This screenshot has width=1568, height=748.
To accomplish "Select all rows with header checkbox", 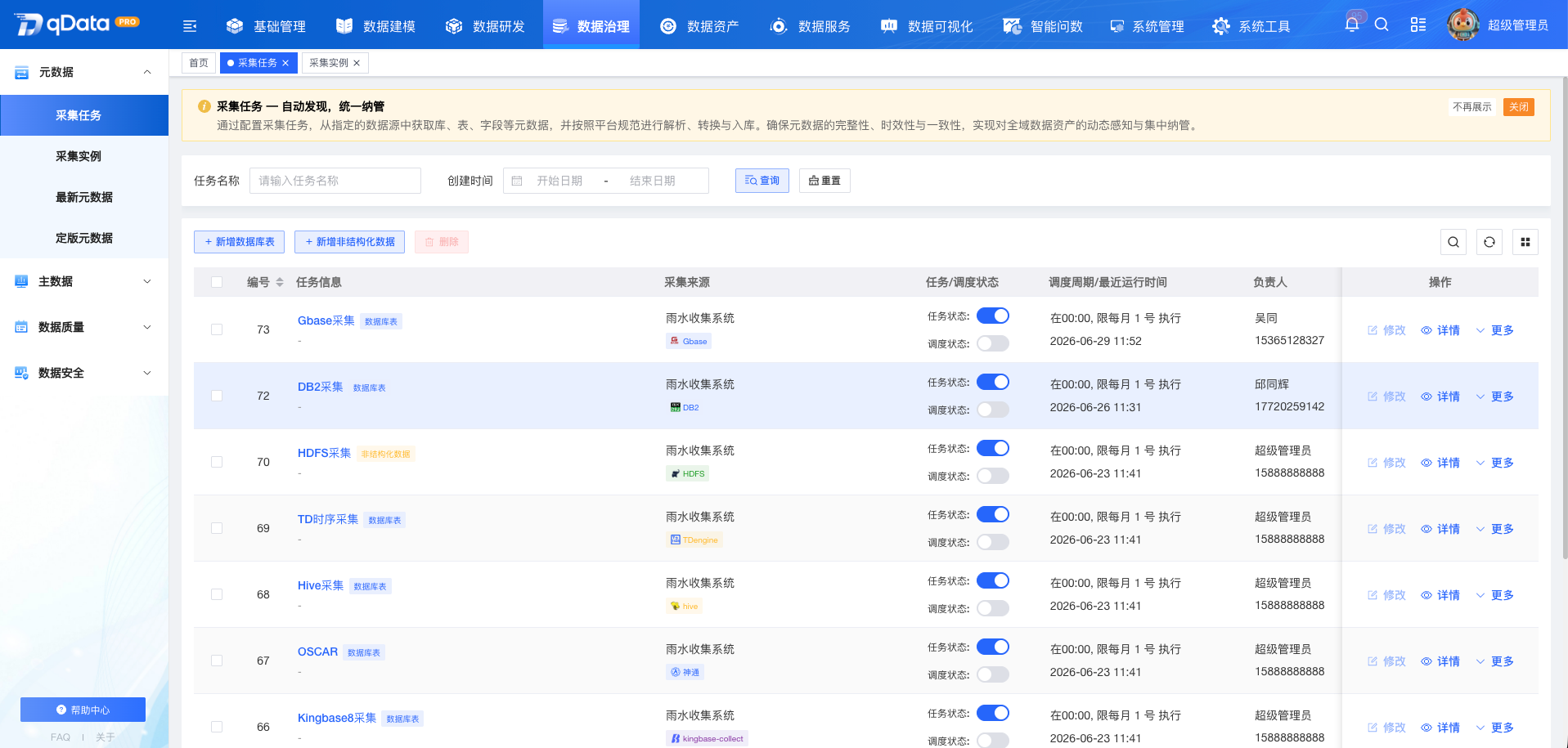I will click(x=217, y=282).
